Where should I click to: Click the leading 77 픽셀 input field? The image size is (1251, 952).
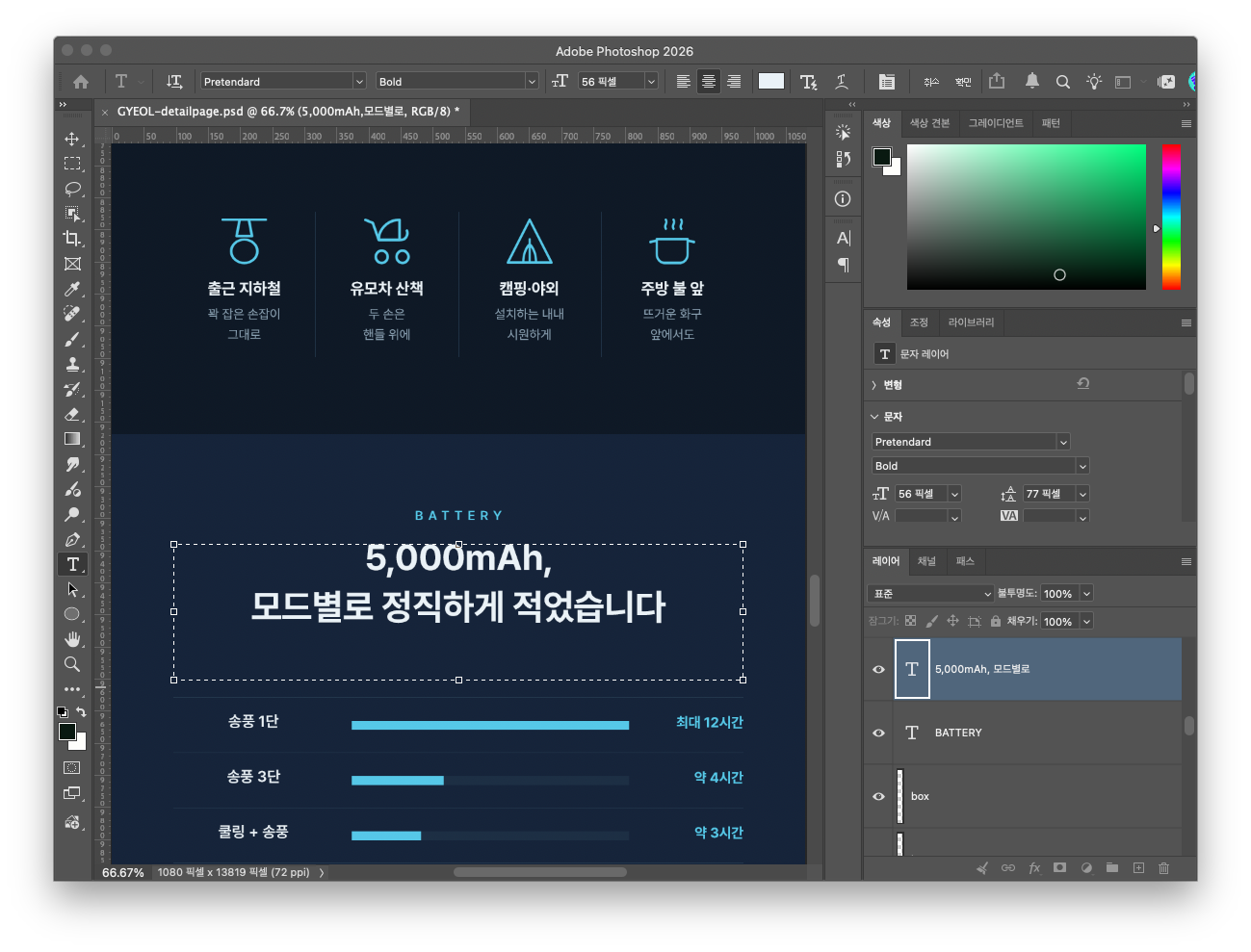(x=1049, y=494)
